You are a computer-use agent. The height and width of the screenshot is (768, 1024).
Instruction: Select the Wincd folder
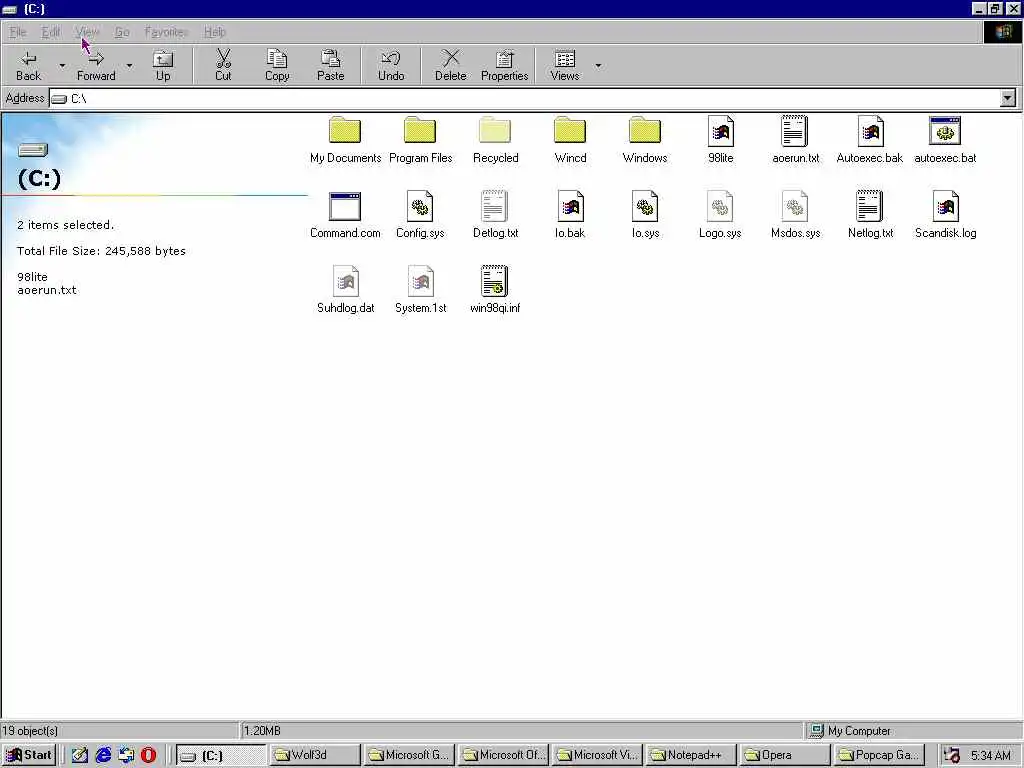[570, 140]
